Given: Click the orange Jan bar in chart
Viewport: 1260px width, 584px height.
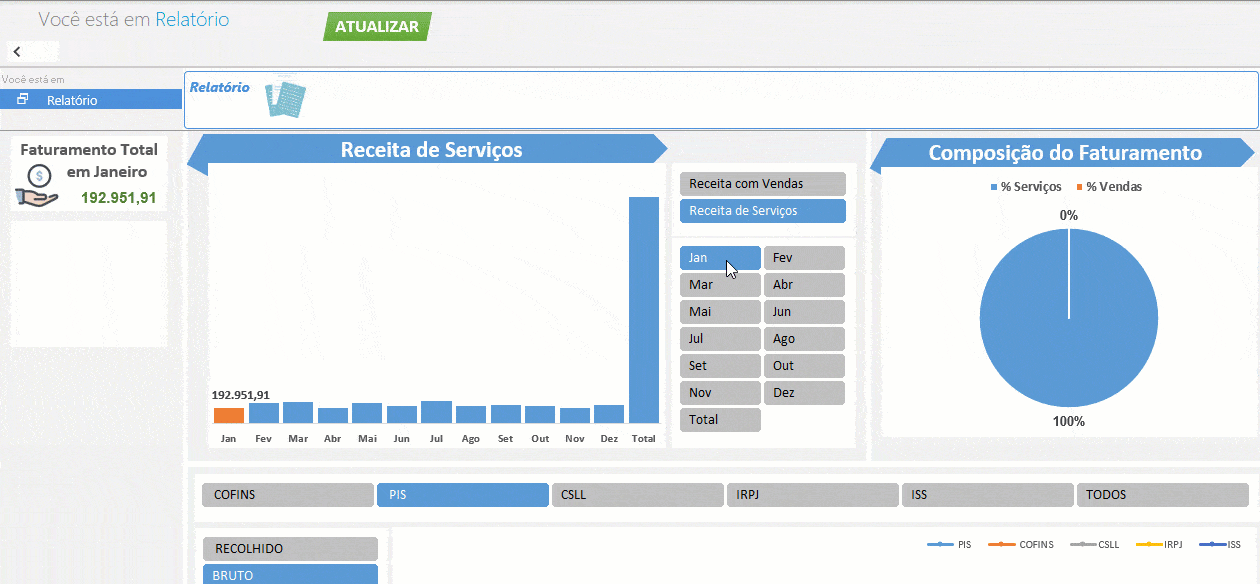Looking at the screenshot, I should pyautogui.click(x=229, y=415).
